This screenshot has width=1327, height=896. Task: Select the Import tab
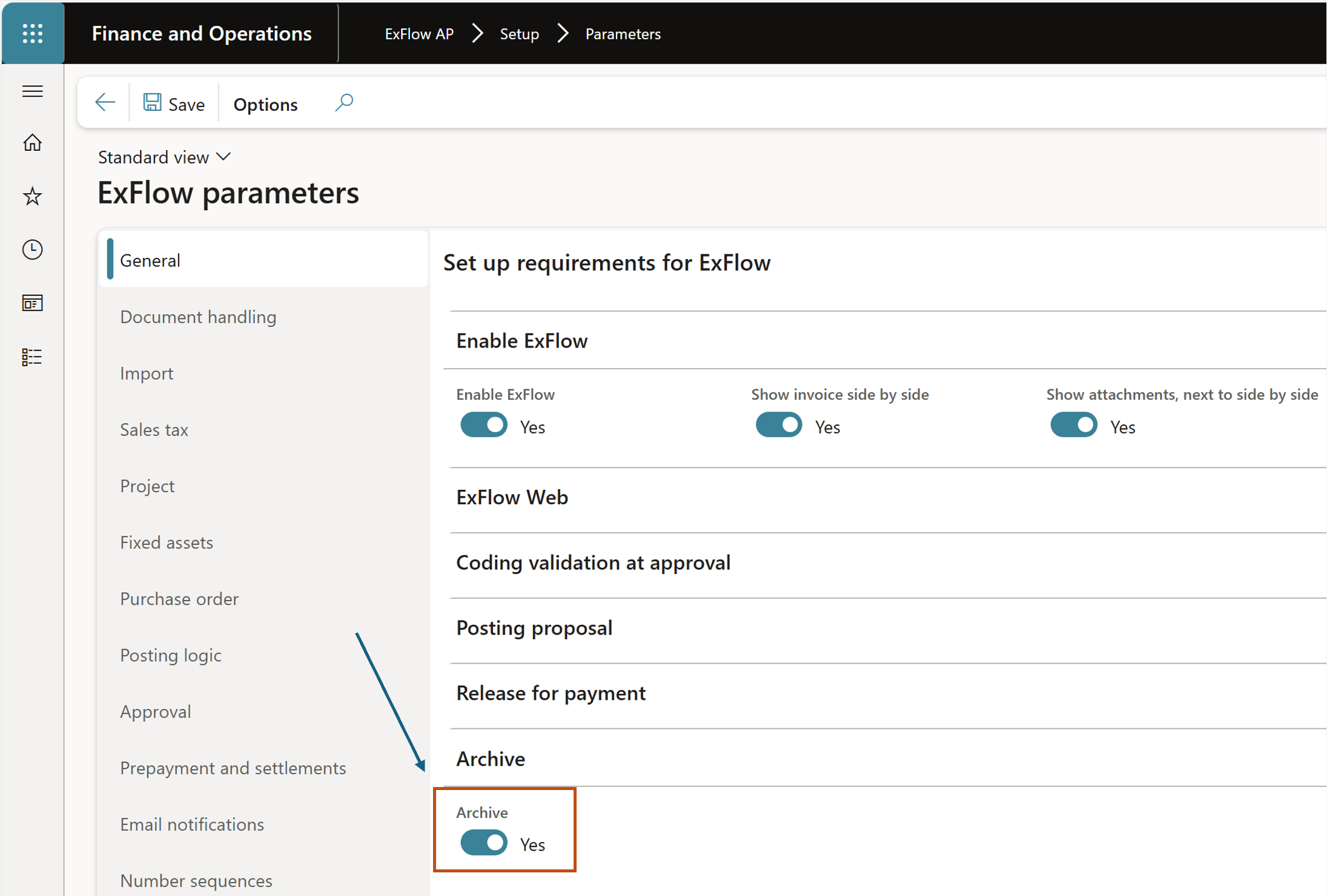click(264, 373)
